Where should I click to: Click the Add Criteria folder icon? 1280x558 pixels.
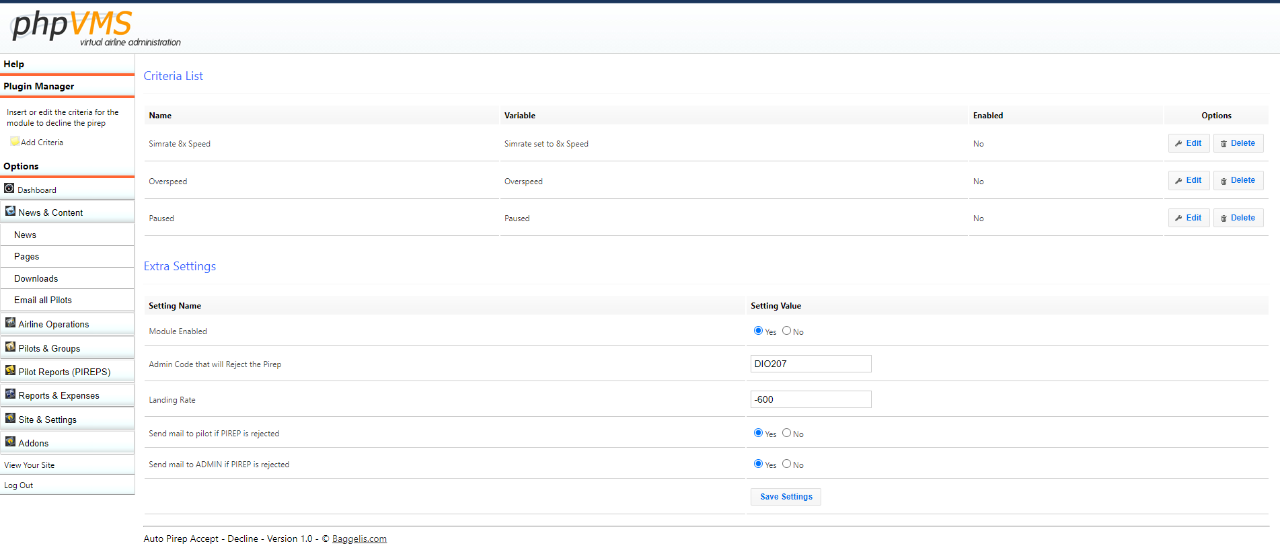pos(14,142)
